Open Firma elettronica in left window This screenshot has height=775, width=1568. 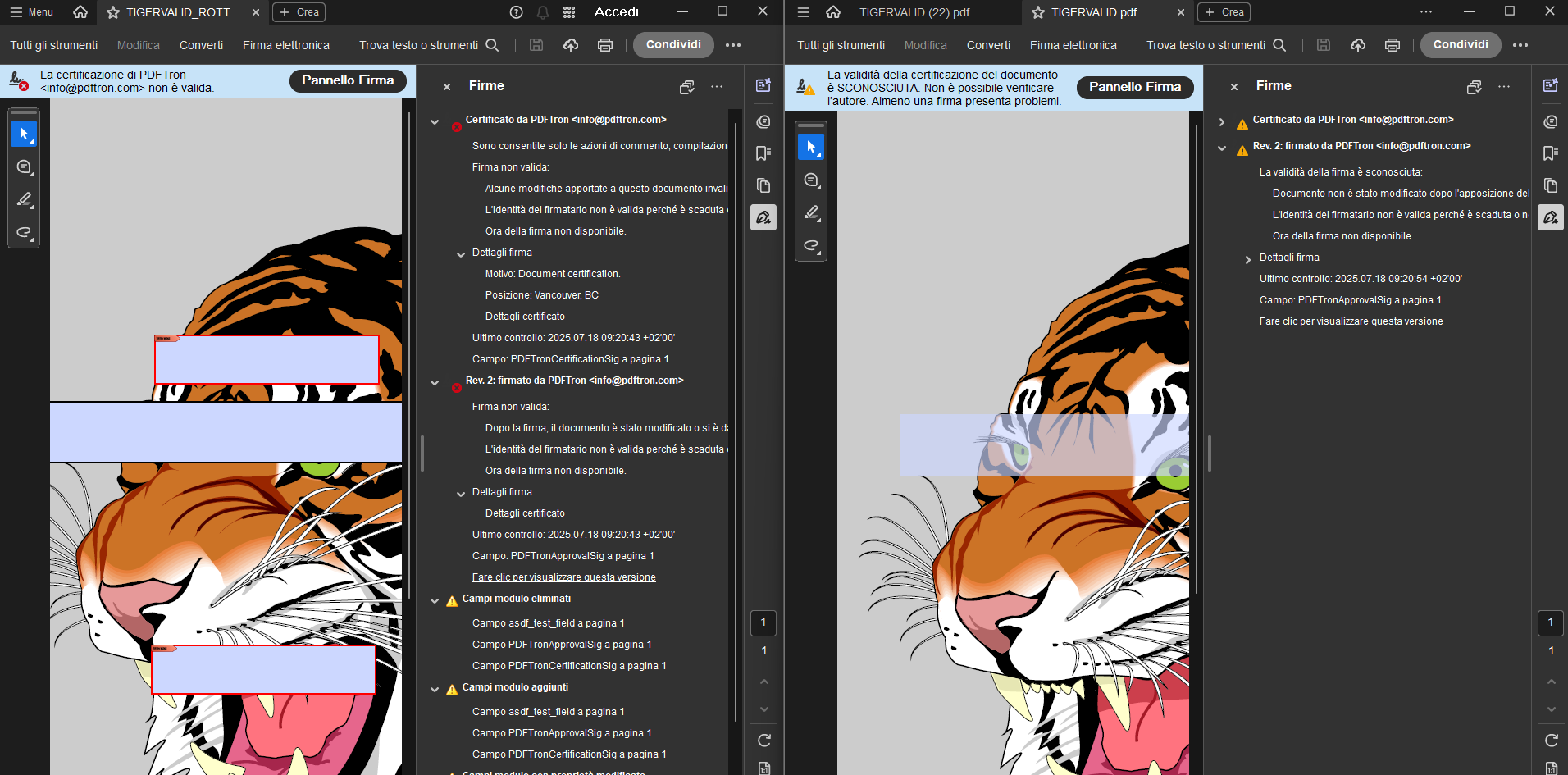coord(286,45)
